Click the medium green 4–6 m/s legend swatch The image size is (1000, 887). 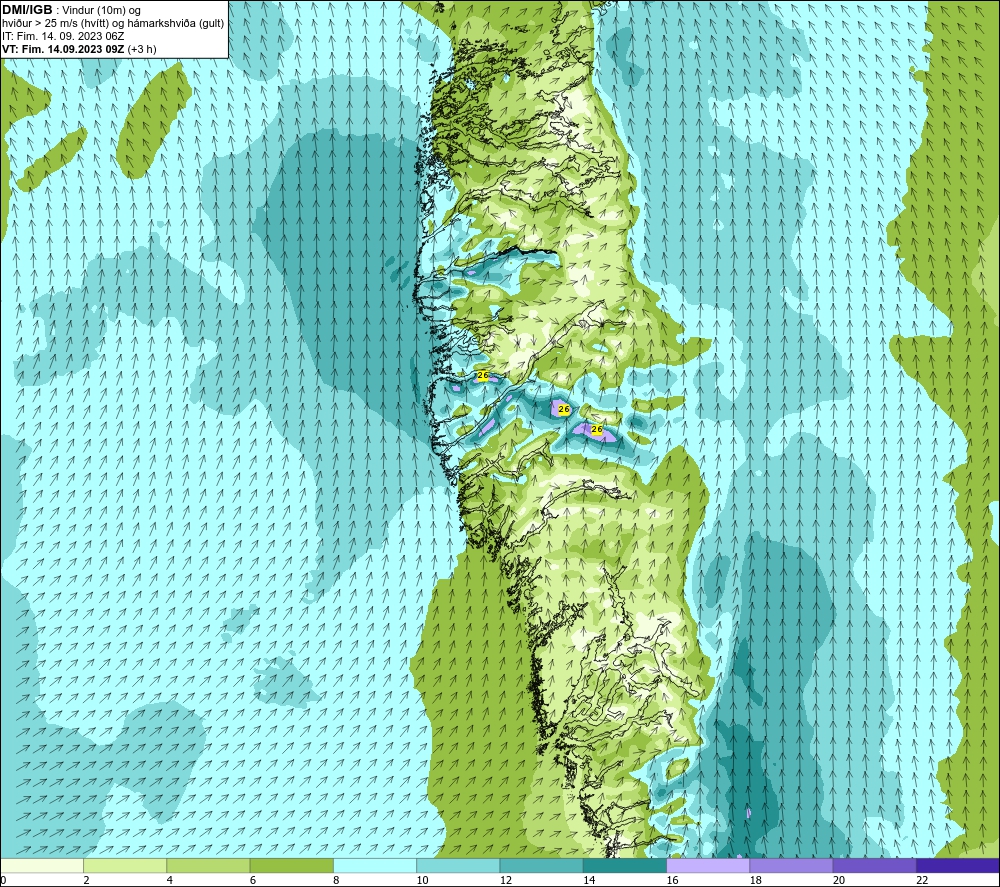[209, 866]
